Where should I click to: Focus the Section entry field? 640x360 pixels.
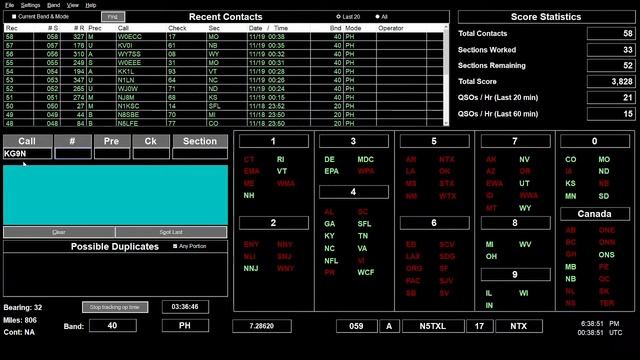point(200,153)
